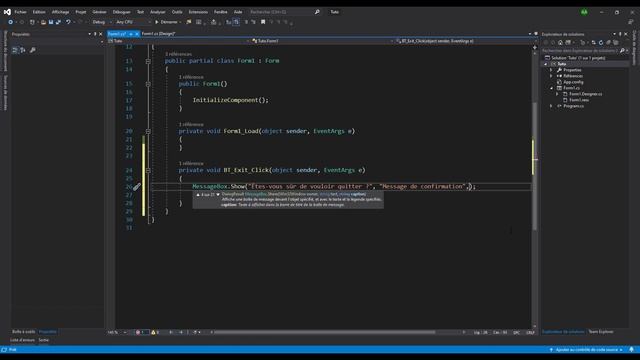This screenshot has height=360, width=640.
Task: Click the undo toolbar icon
Action: tap(68, 22)
